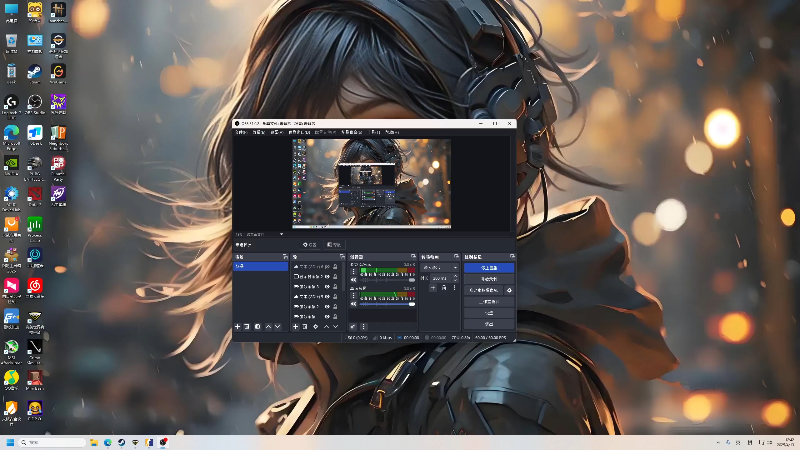Select the Microsoft Edge desktop shortcut
Image resolution: width=800 pixels, height=450 pixels.
pos(11,135)
